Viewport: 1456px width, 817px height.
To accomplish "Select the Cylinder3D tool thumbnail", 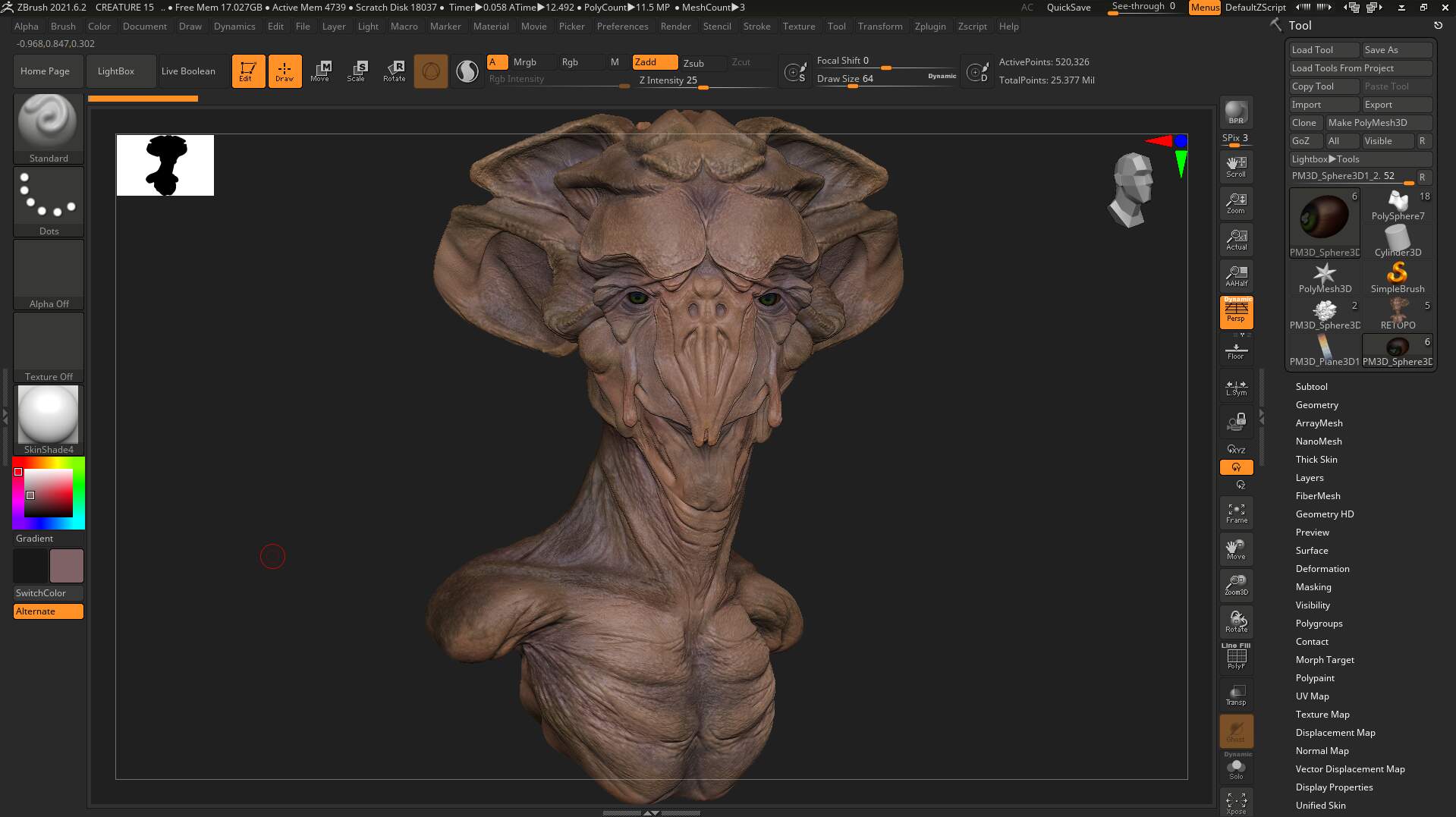I will click(1398, 242).
